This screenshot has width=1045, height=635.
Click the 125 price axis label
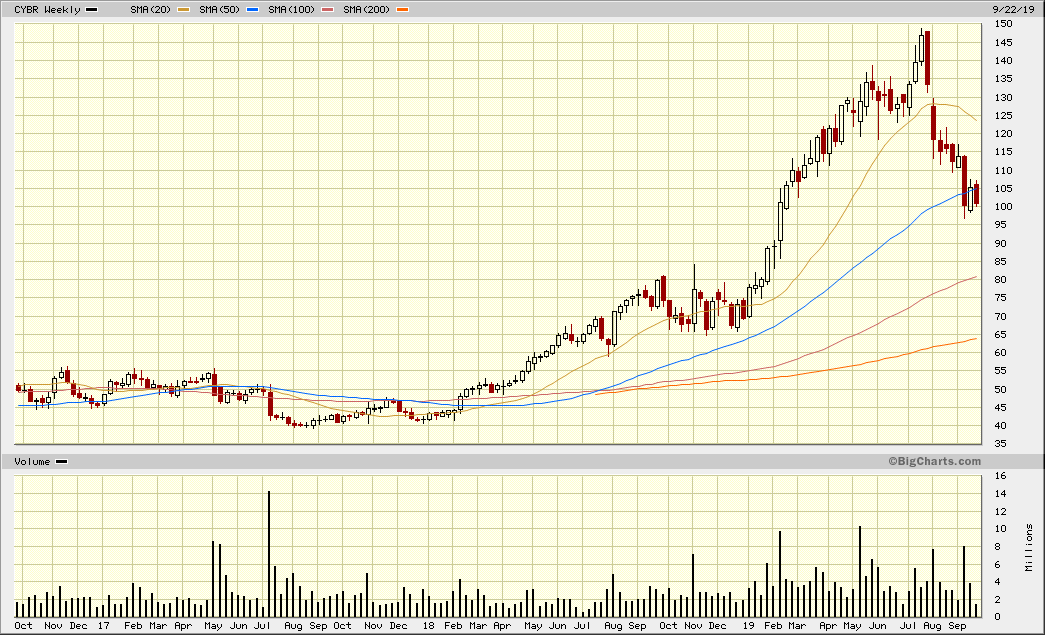(1003, 115)
